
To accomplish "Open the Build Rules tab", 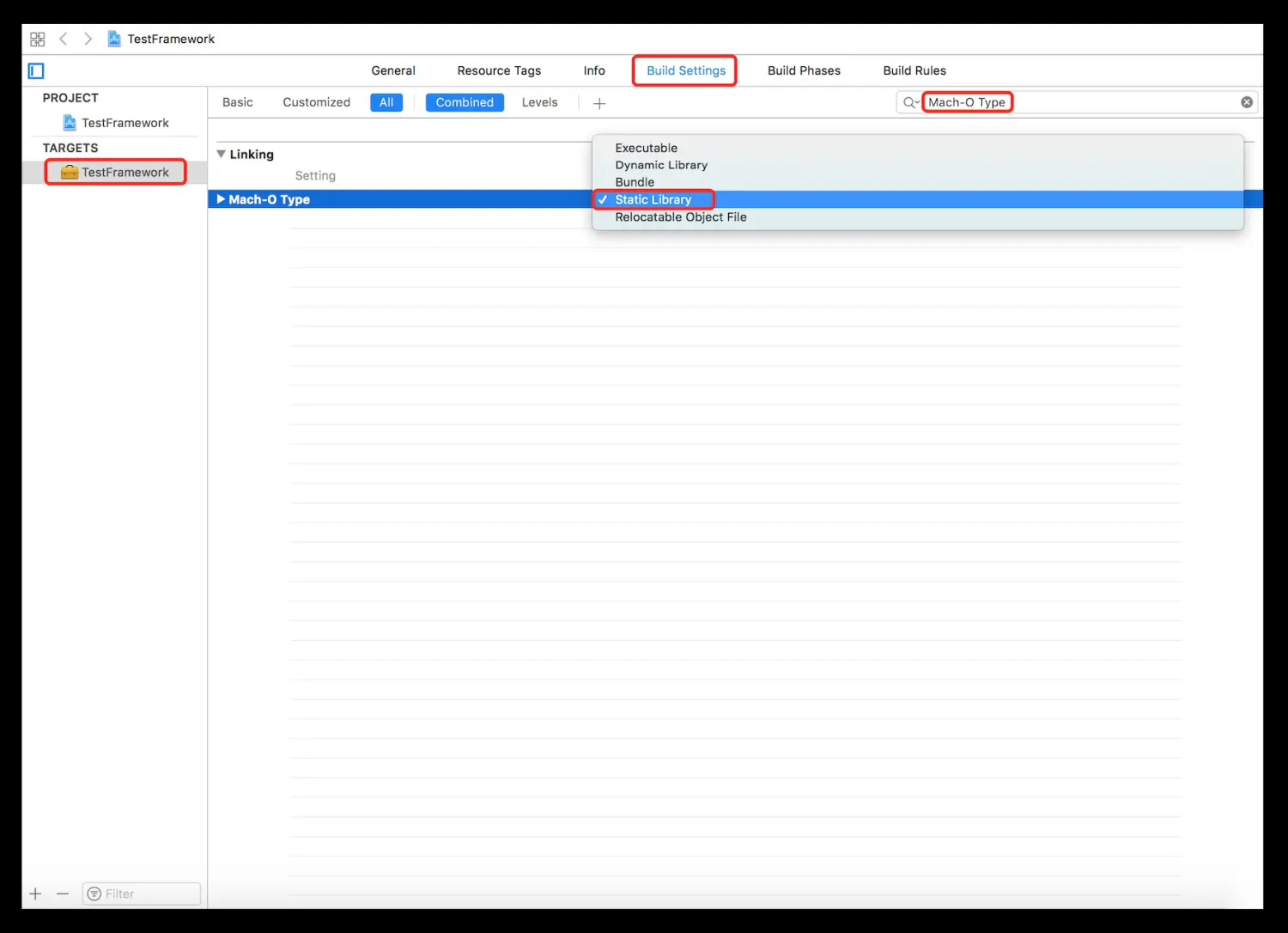I will (914, 70).
